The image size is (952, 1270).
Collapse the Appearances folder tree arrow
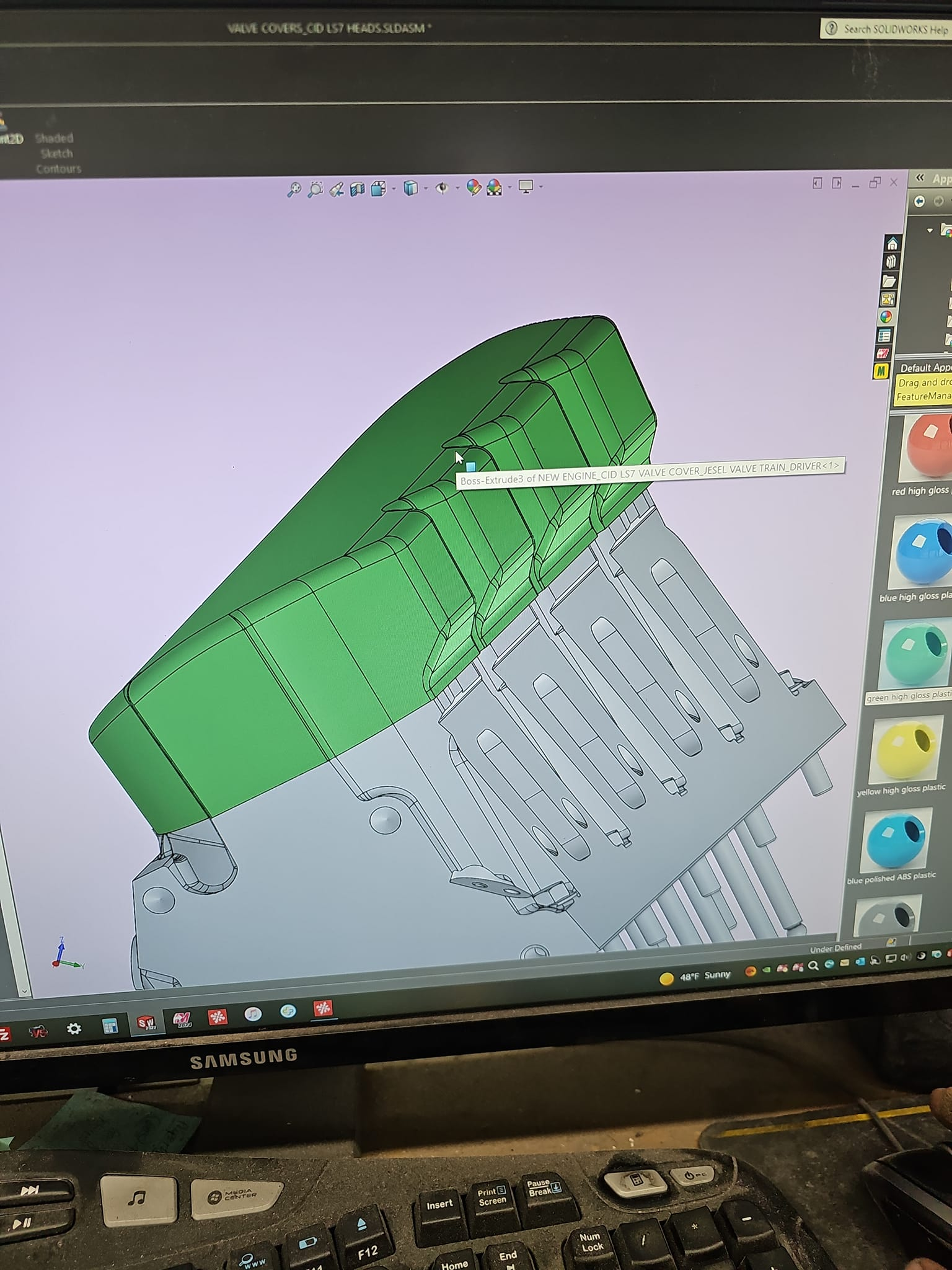930,230
